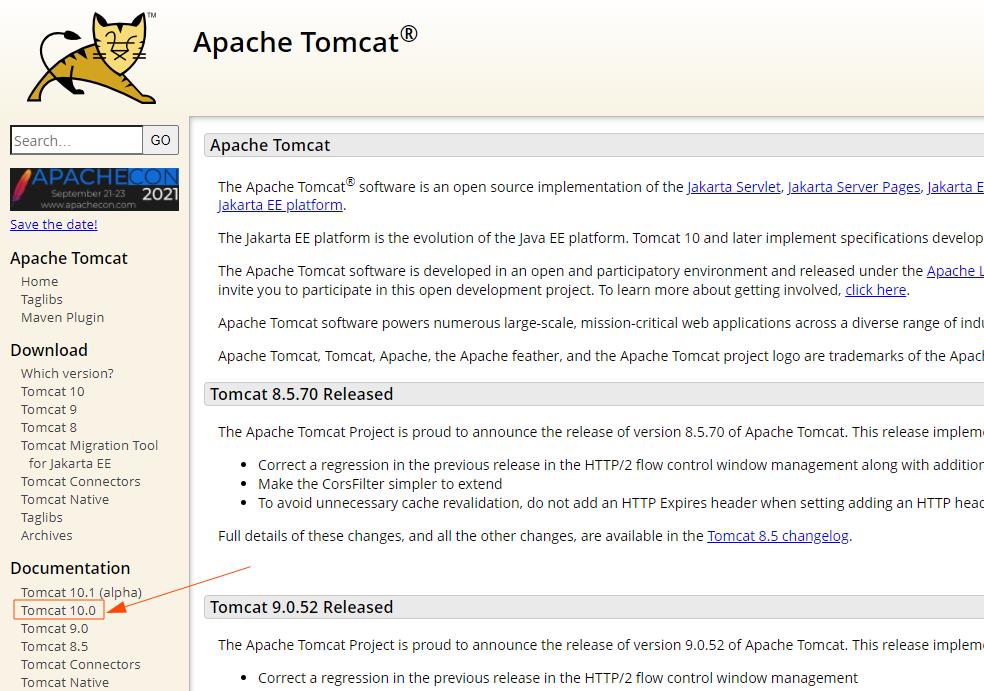Image resolution: width=984 pixels, height=691 pixels.
Task: Open the ApacheCon 2021 banner image
Action: click(x=94, y=189)
